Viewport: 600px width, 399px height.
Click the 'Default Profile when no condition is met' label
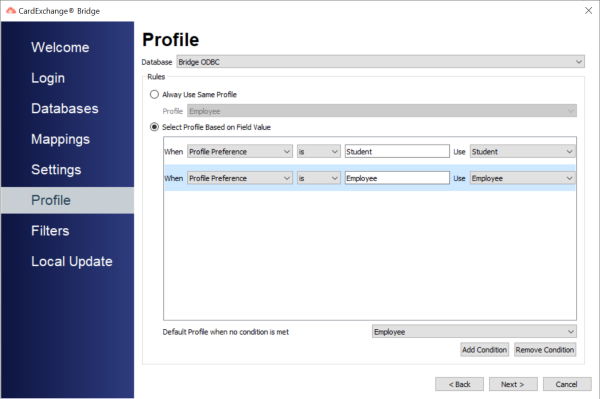pyautogui.click(x=226, y=332)
